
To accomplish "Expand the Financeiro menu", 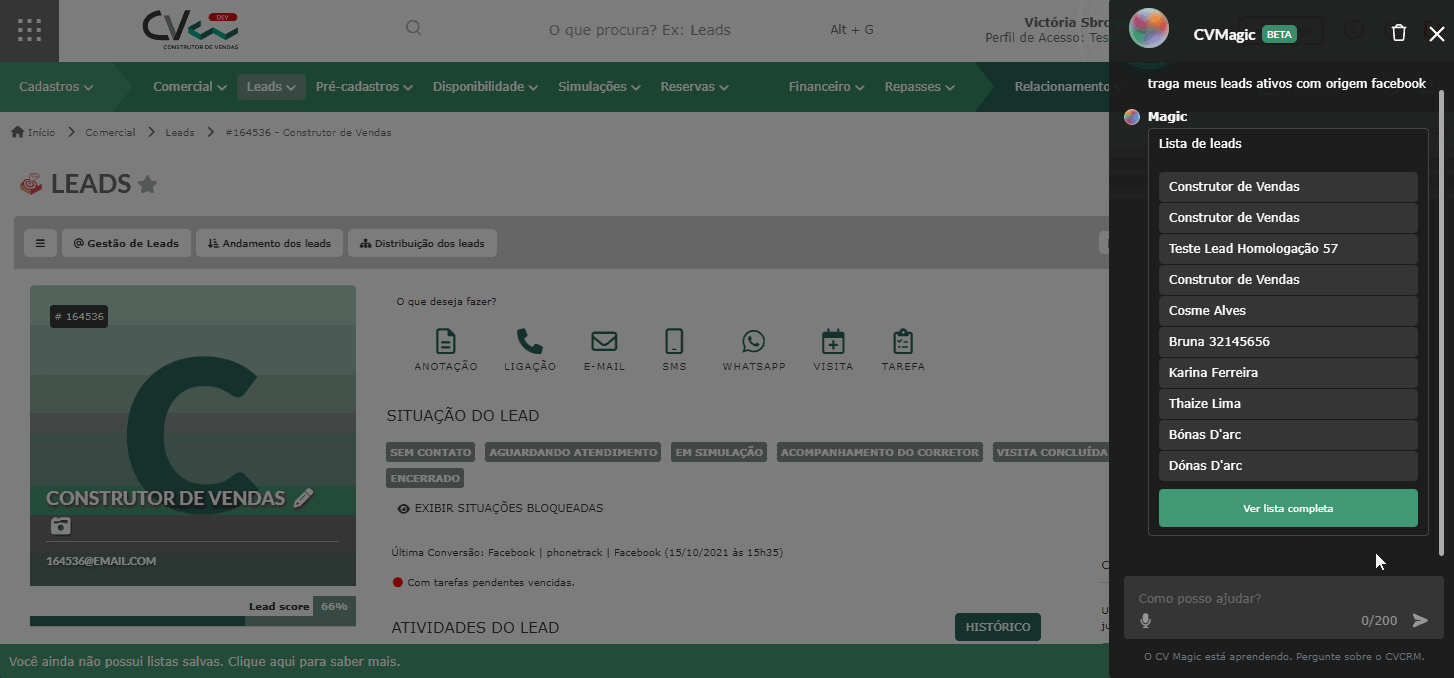I will pos(826,87).
